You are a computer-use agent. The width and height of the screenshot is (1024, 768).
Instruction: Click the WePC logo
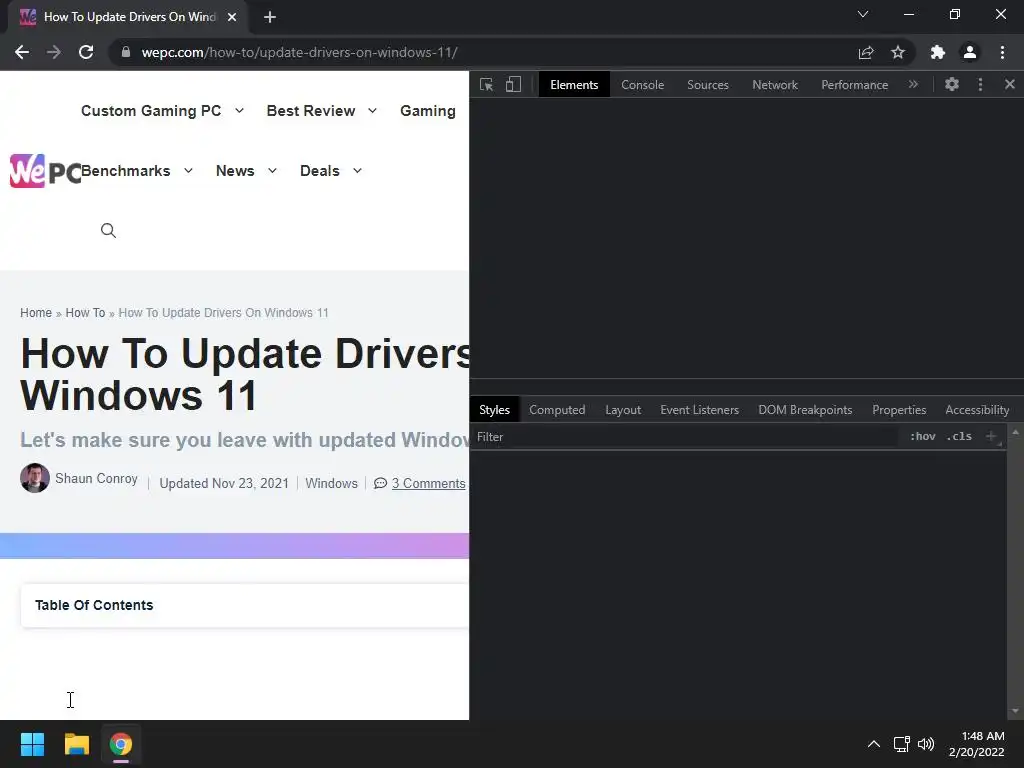point(45,171)
